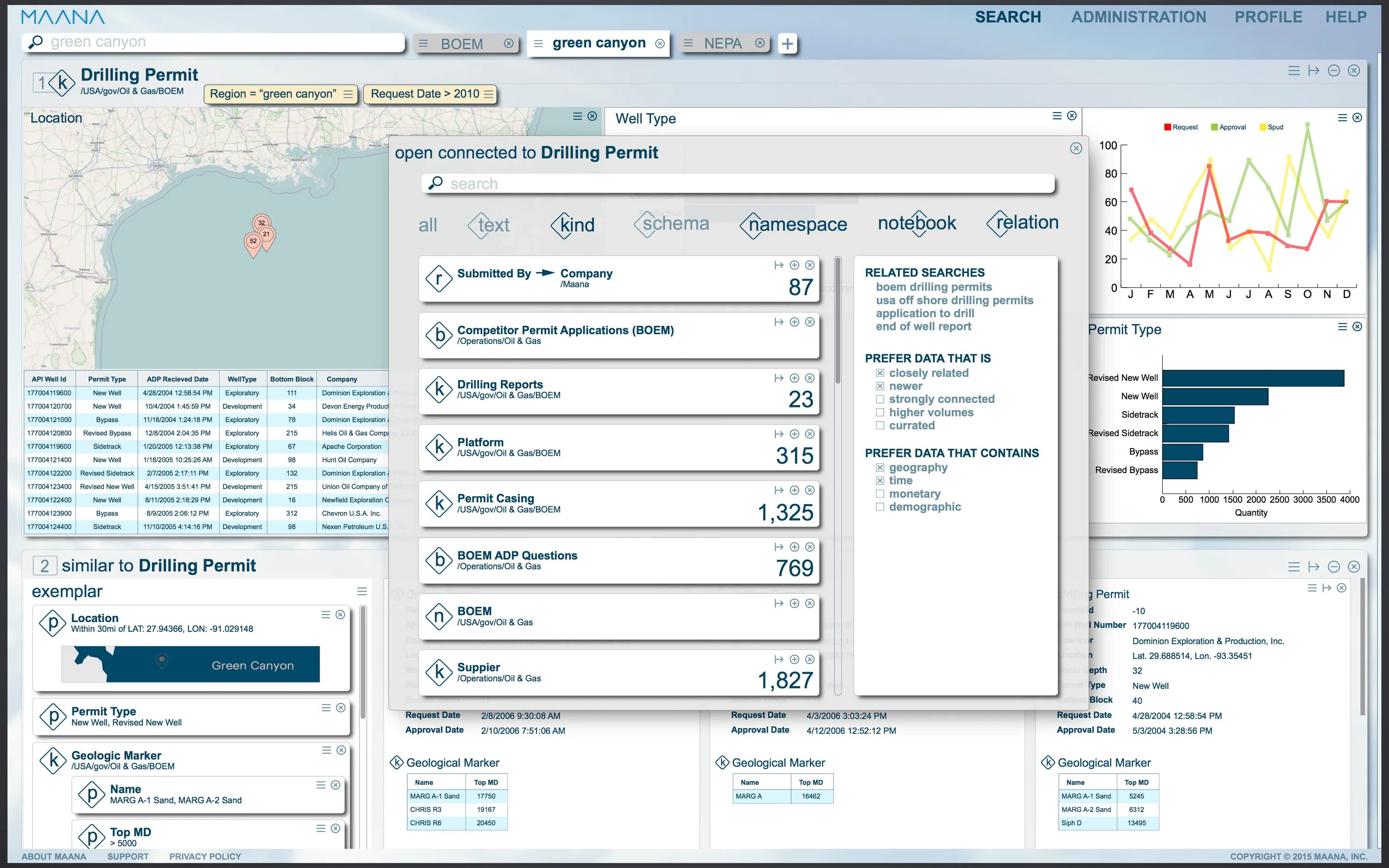Click the map marker labeled 52
Screen dimensions: 1389x868
tap(253, 242)
